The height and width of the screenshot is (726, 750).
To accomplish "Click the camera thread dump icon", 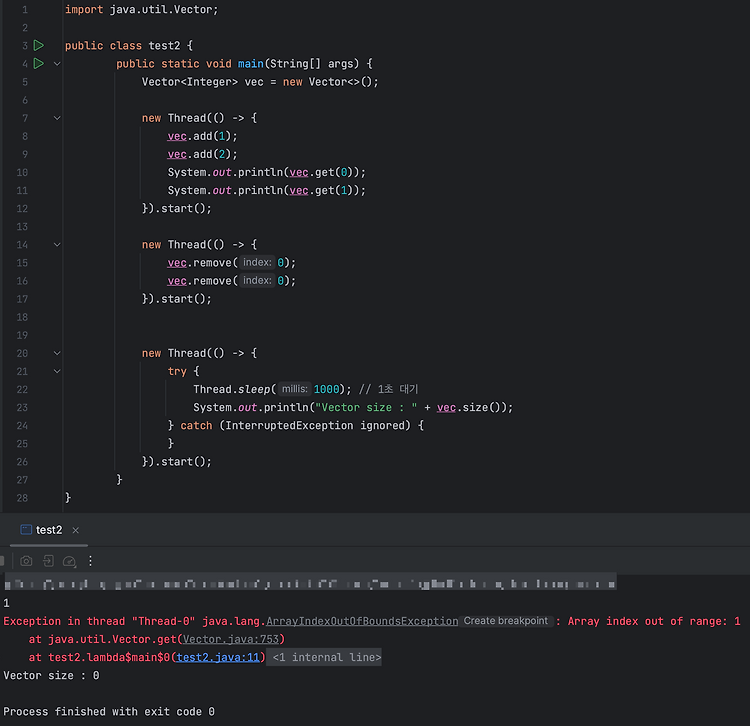I will pyautogui.click(x=26, y=561).
